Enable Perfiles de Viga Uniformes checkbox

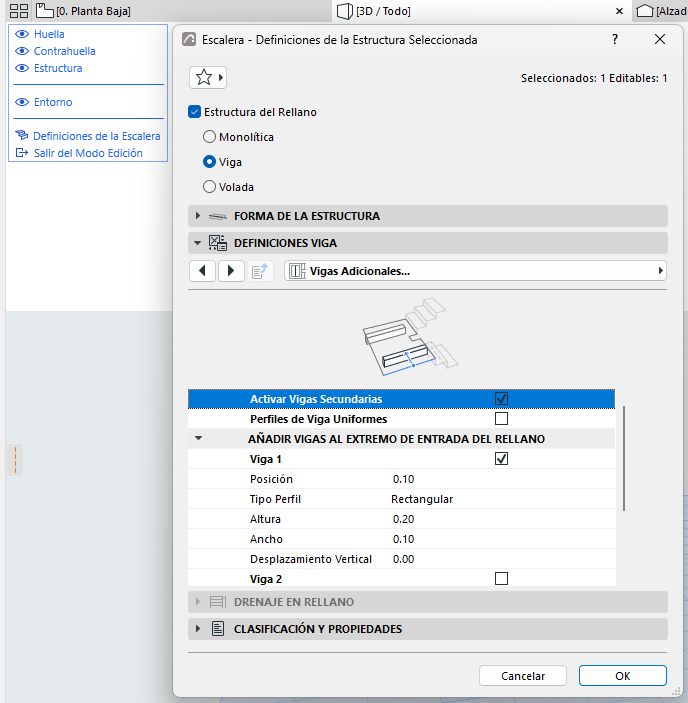point(501,419)
